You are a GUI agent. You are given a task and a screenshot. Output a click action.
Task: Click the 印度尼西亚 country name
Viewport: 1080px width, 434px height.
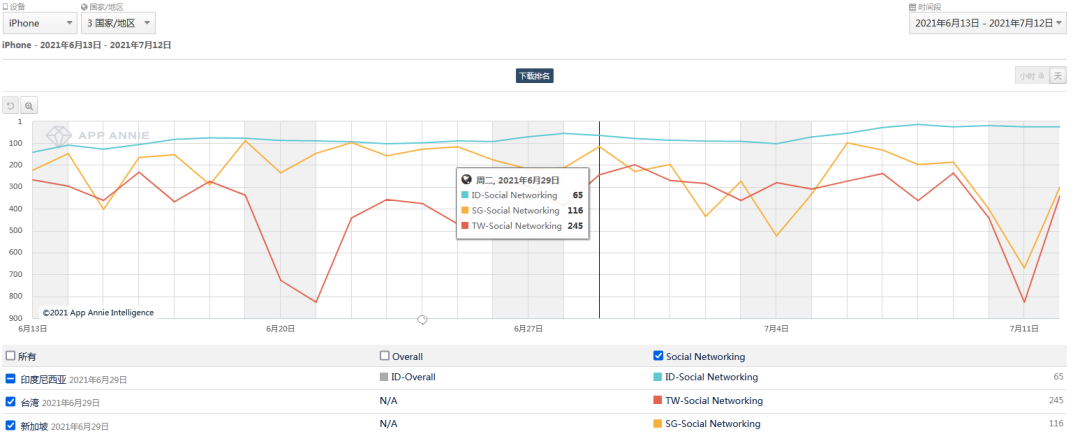[43, 379]
